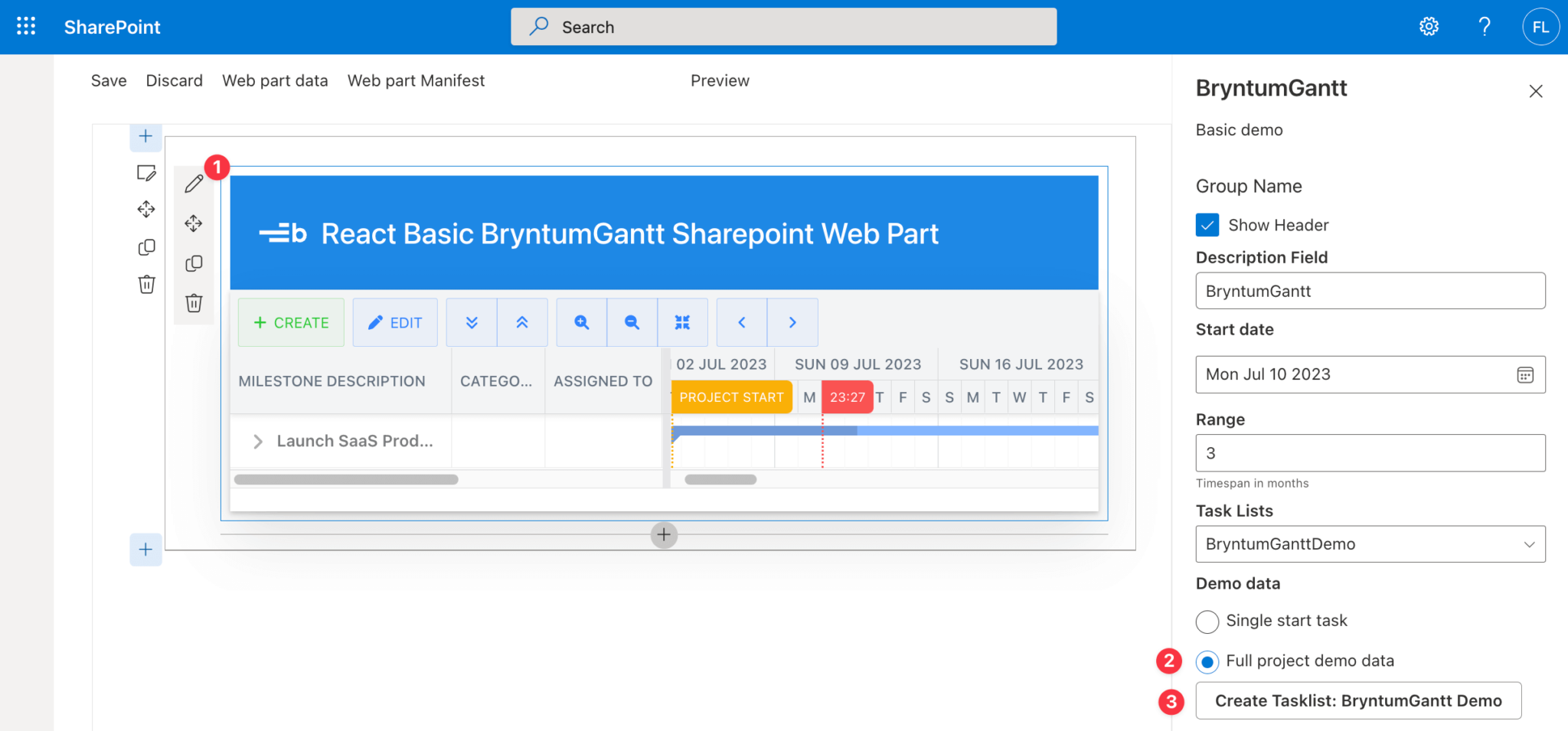Delete the web part with trash icon

194,303
